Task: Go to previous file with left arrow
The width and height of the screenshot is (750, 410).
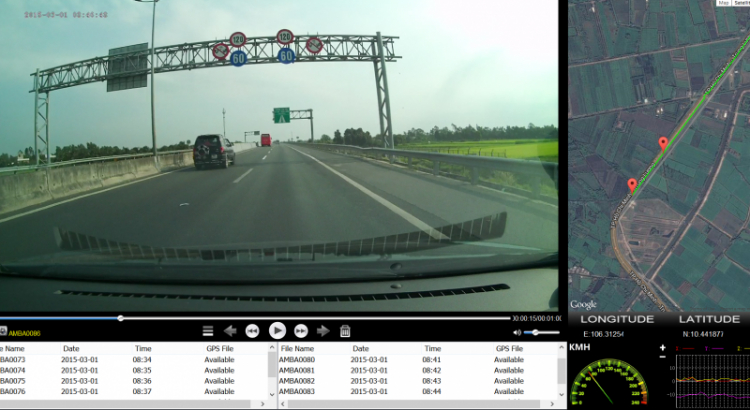Action: 230,331
